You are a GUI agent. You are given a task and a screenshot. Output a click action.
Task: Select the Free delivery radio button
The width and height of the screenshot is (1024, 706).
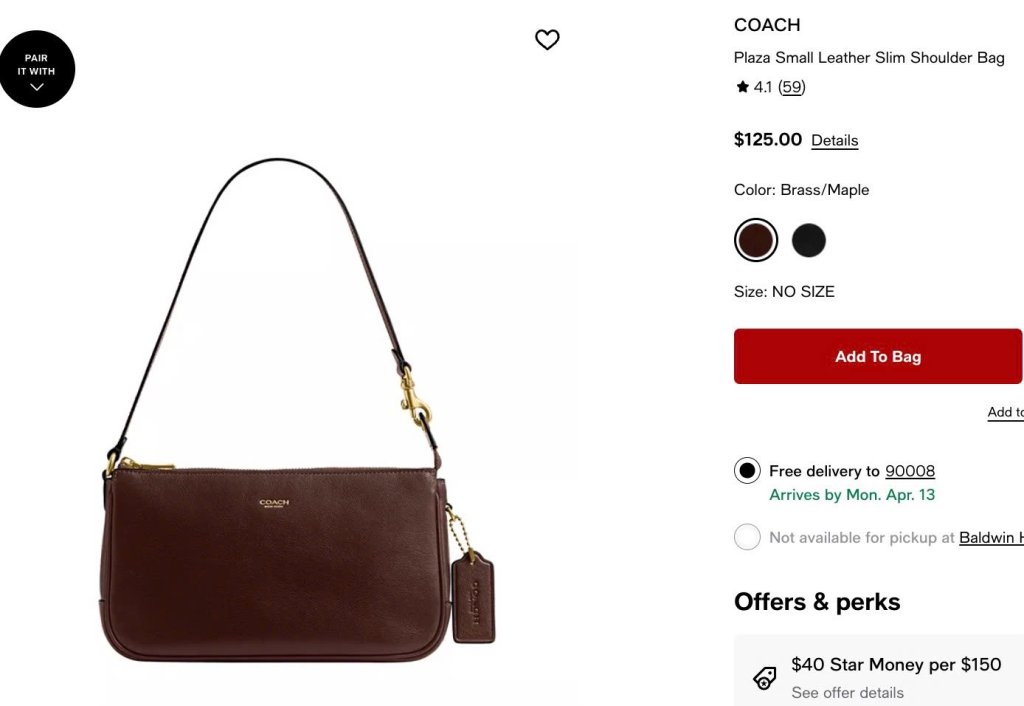tap(747, 470)
